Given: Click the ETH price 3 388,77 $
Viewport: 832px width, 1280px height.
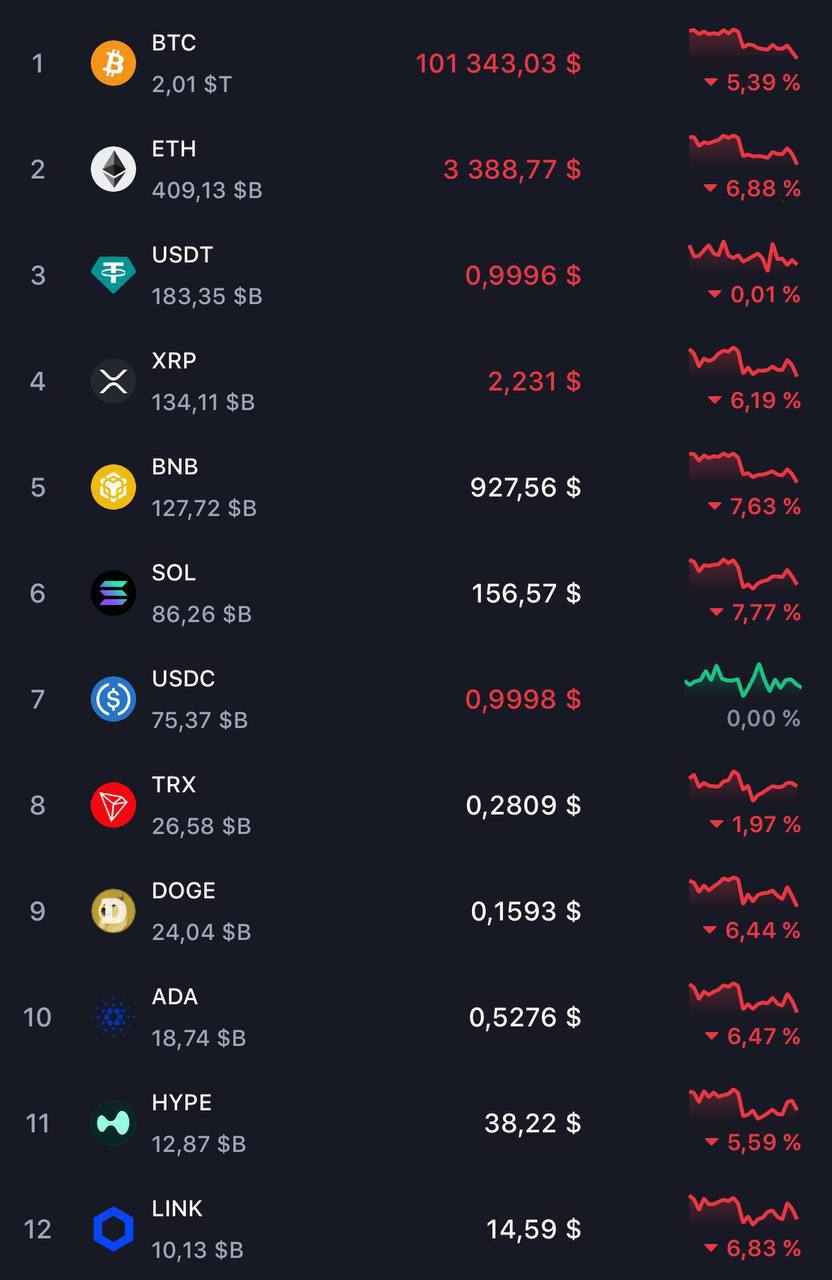Looking at the screenshot, I should click(512, 170).
